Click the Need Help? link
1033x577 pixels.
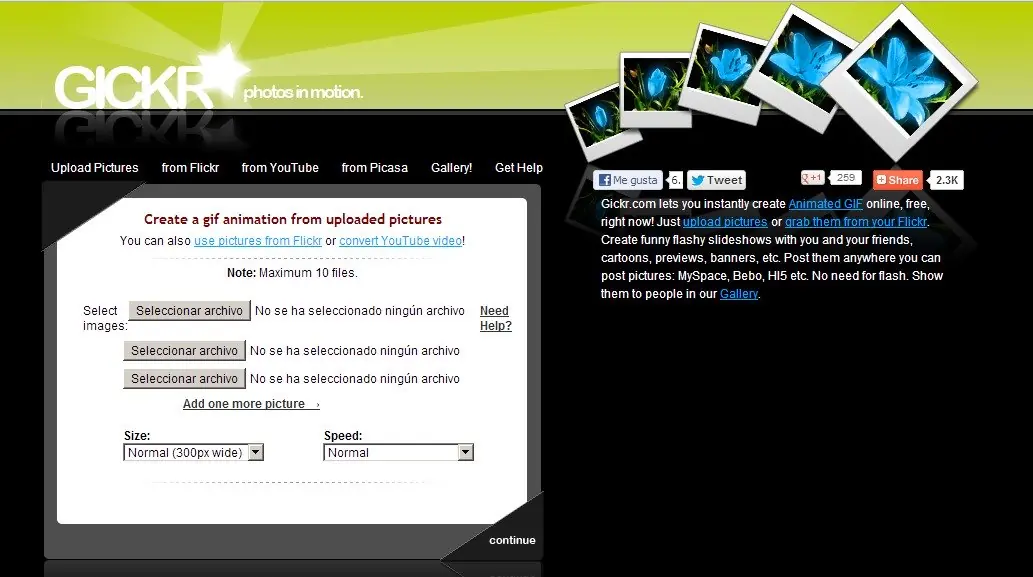click(x=495, y=318)
